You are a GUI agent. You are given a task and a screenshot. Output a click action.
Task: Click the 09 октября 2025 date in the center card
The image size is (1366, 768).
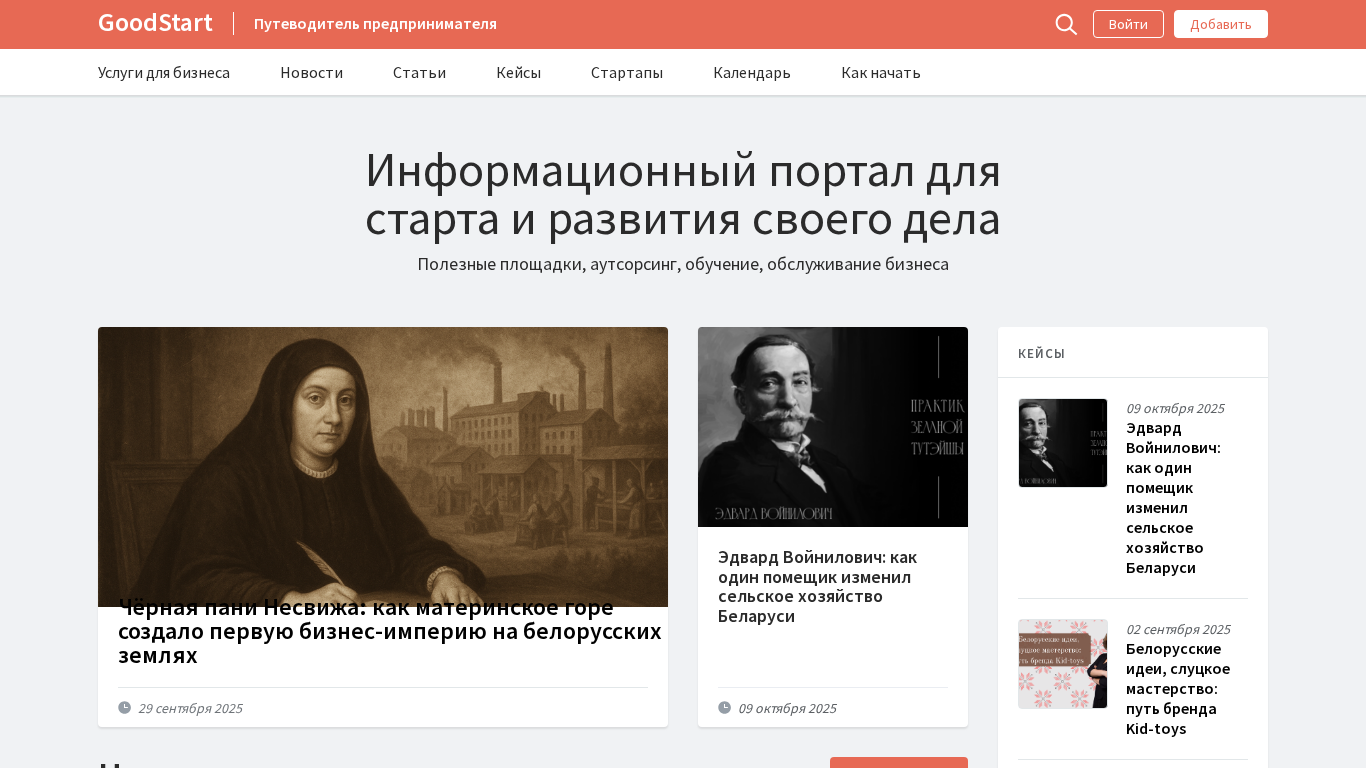click(787, 708)
